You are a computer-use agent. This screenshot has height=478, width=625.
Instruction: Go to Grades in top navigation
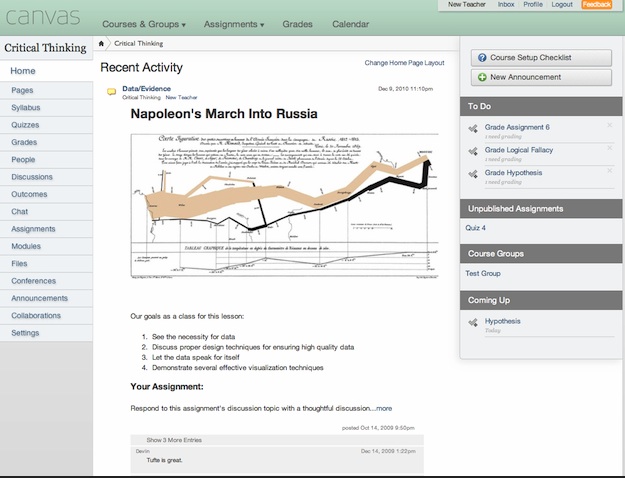(297, 24)
